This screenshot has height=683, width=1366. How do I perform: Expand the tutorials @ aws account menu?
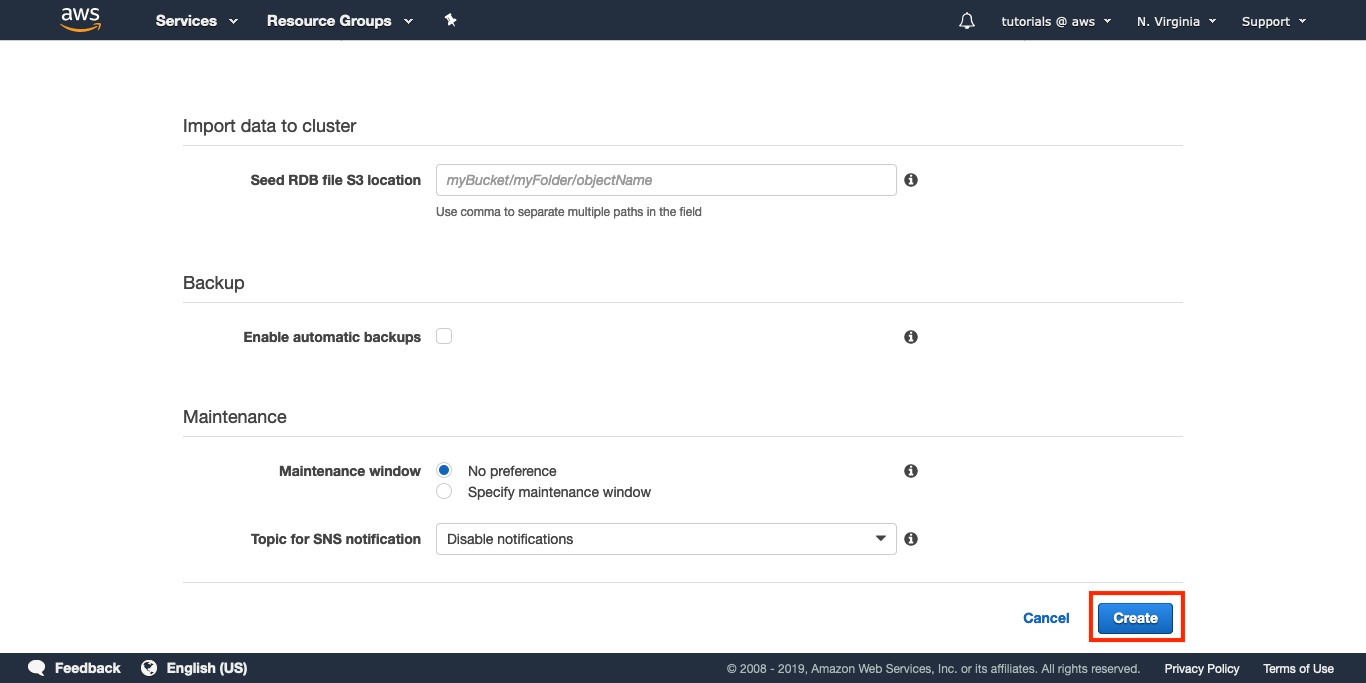point(1056,21)
